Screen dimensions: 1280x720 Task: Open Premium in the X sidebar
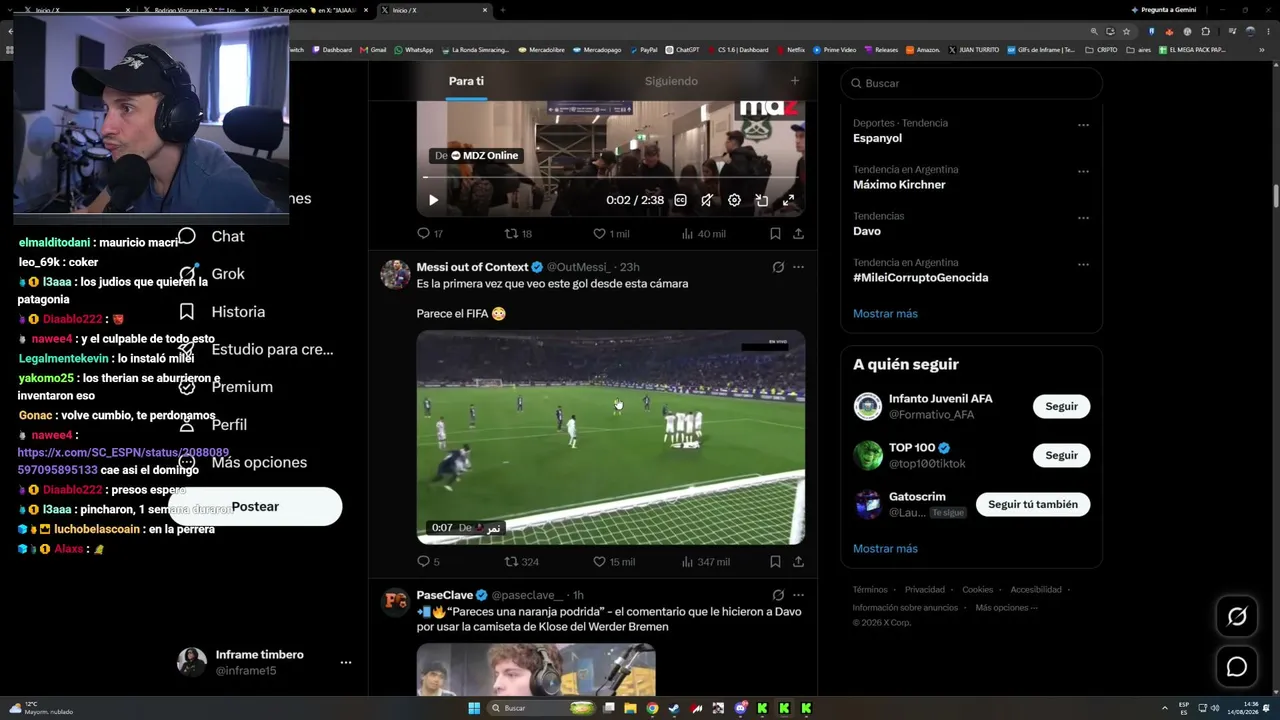225,387
